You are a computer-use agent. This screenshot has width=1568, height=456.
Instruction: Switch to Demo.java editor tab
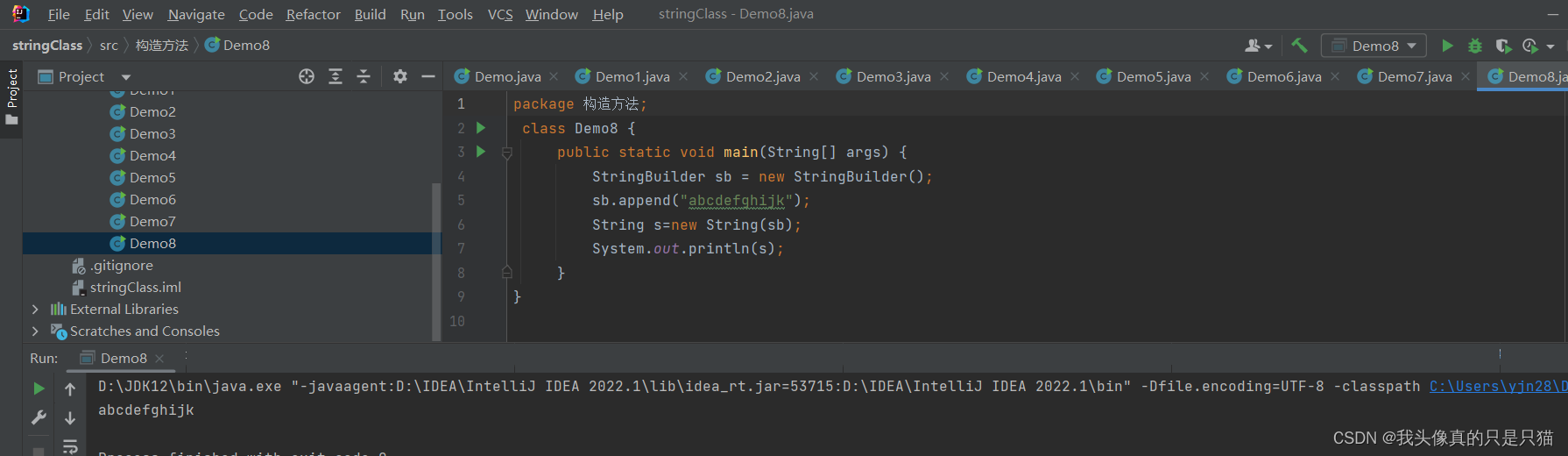click(x=507, y=77)
